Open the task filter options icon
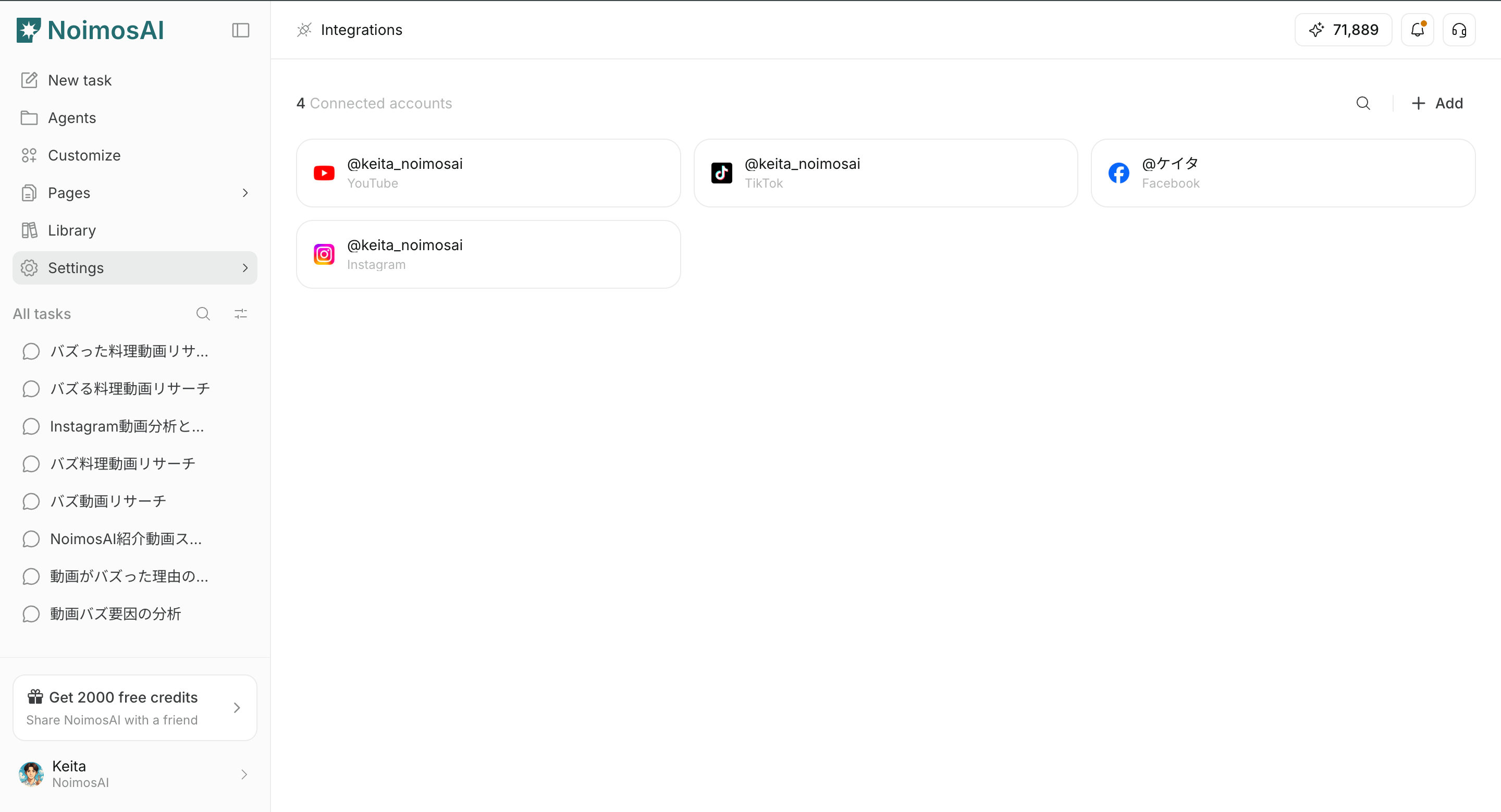 click(x=241, y=314)
